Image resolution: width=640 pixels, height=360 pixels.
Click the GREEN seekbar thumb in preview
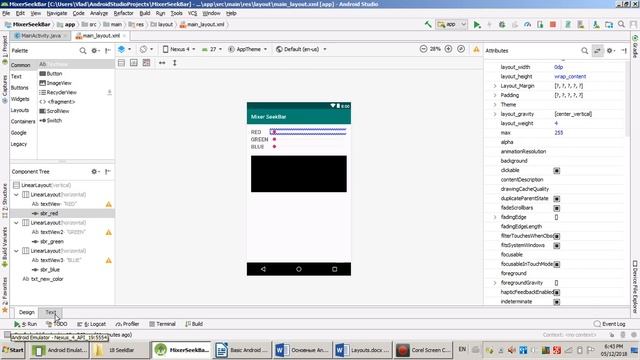(274, 140)
